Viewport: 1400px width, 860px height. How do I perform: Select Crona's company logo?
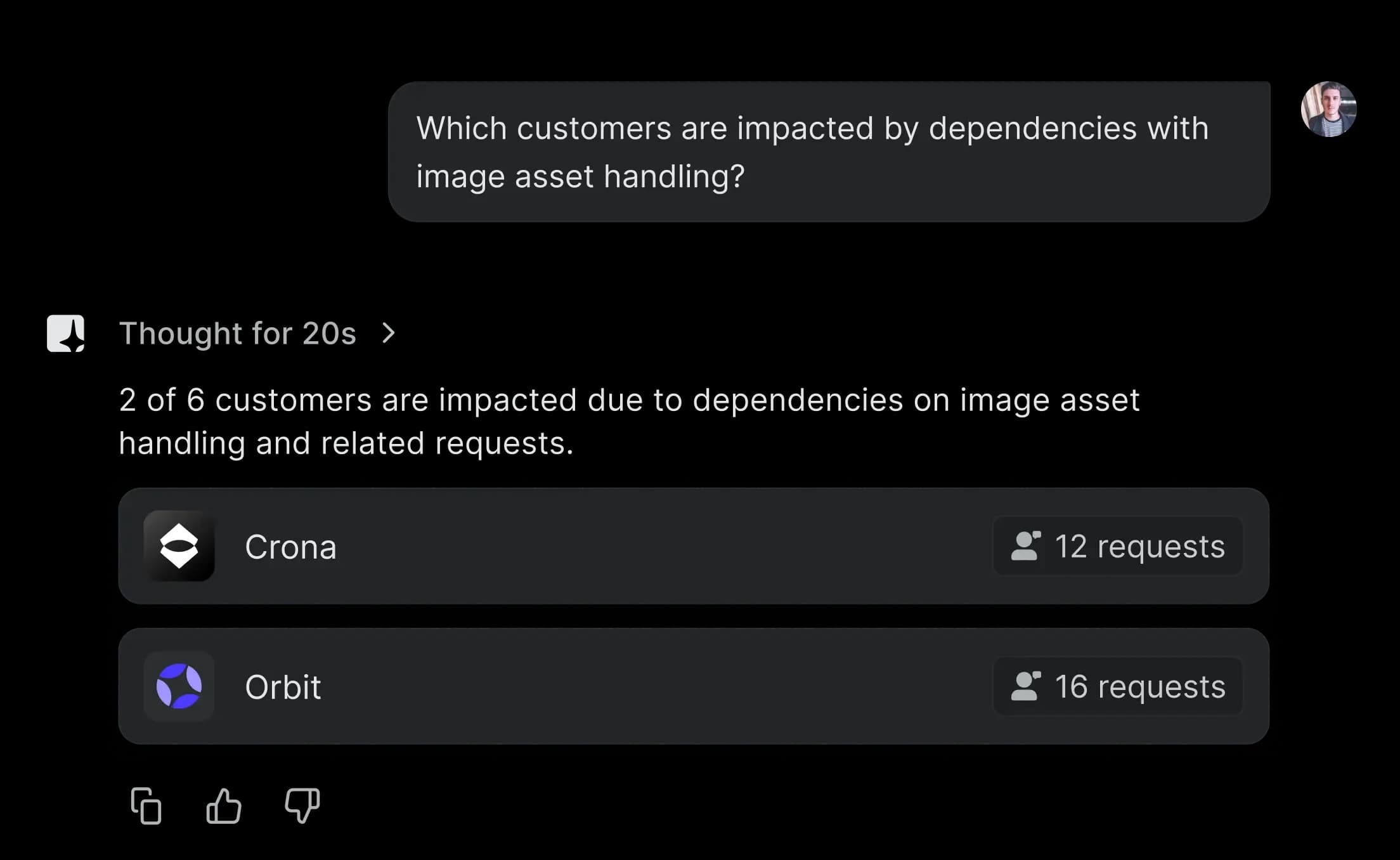179,546
